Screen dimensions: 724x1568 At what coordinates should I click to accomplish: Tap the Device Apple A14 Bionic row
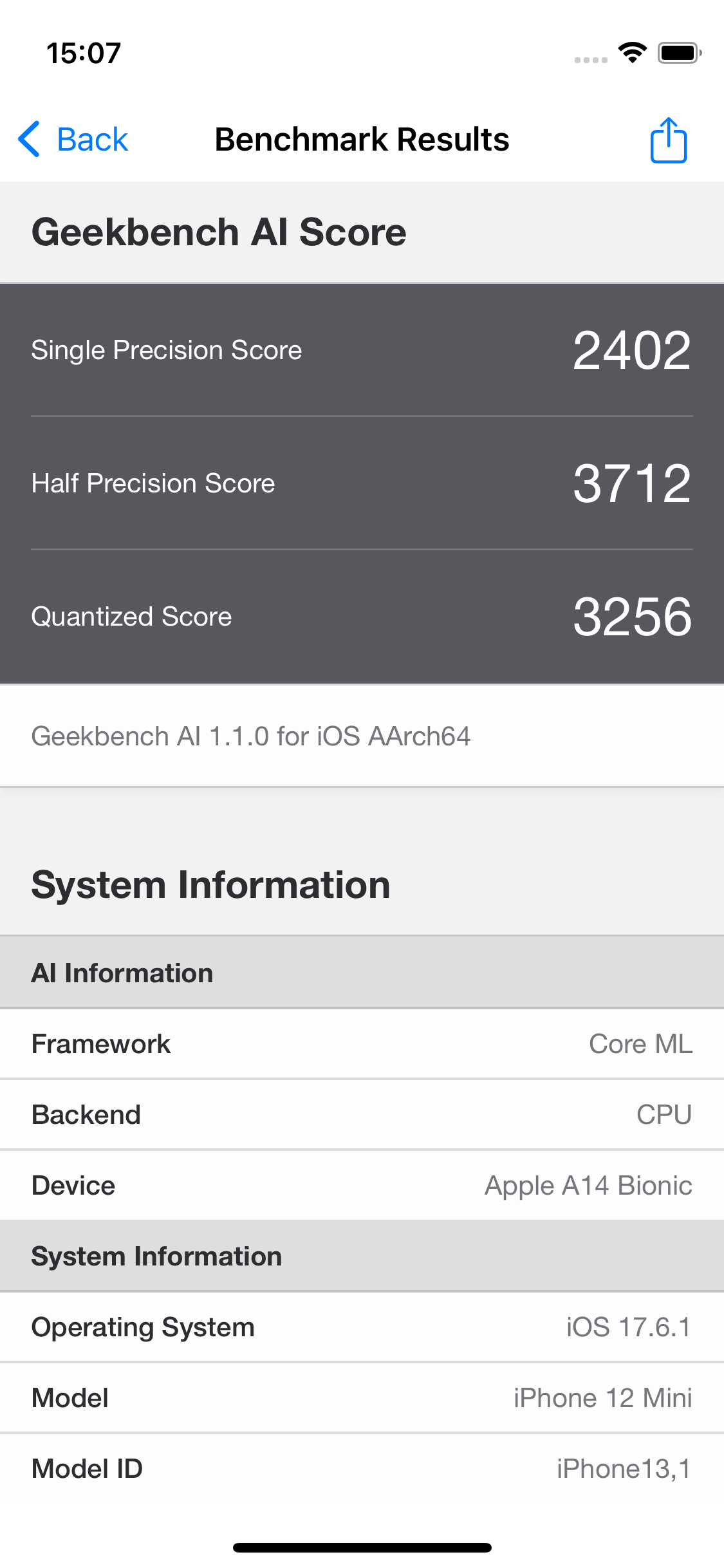point(362,1186)
